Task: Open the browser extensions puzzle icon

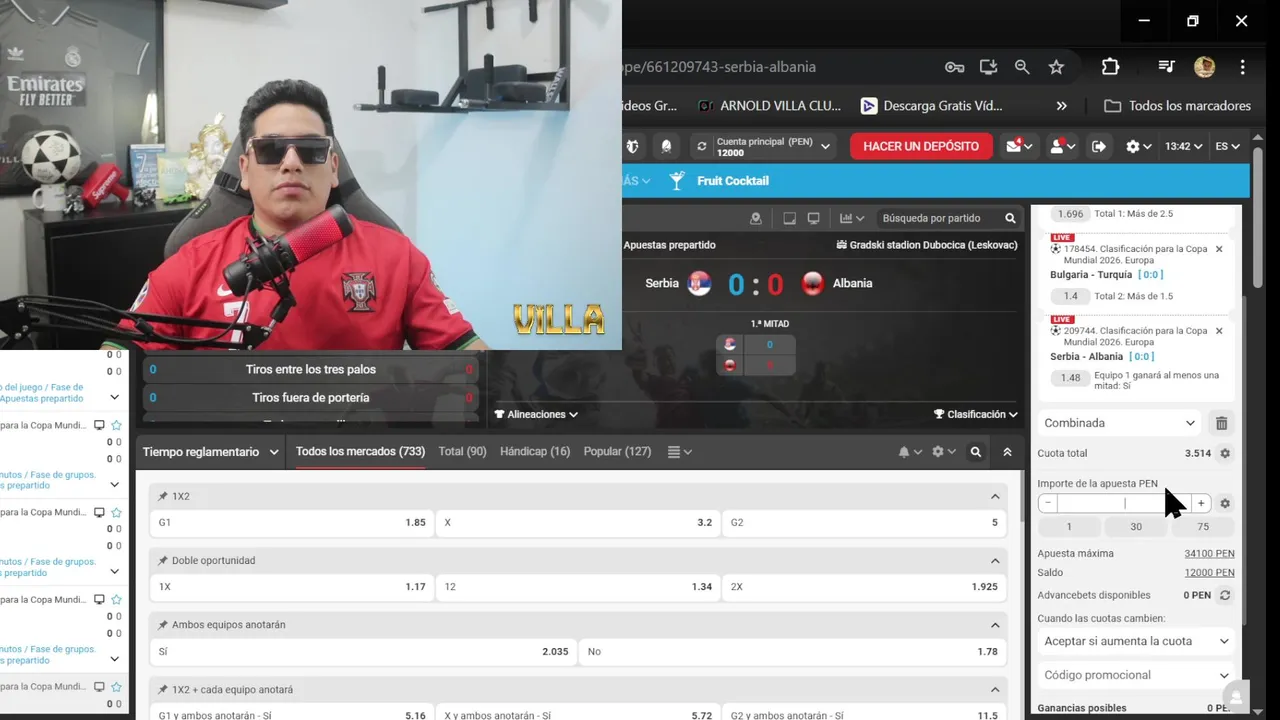Action: (1110, 67)
